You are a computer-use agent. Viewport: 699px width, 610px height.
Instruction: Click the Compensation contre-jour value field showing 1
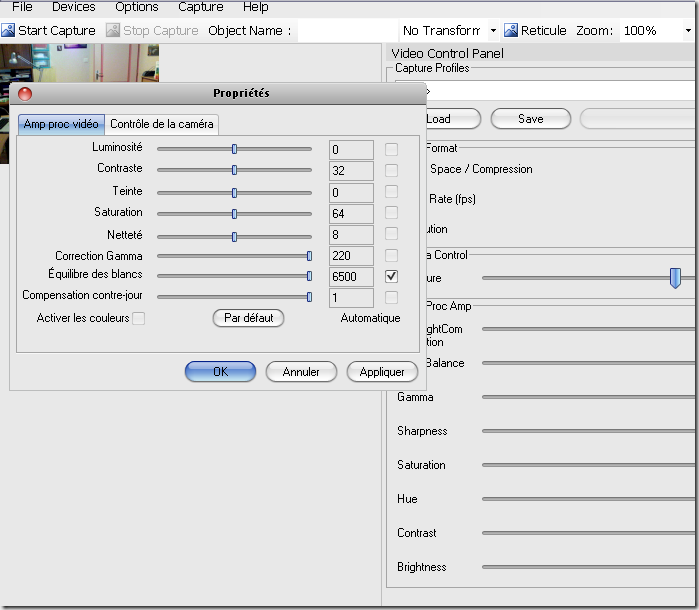point(351,297)
